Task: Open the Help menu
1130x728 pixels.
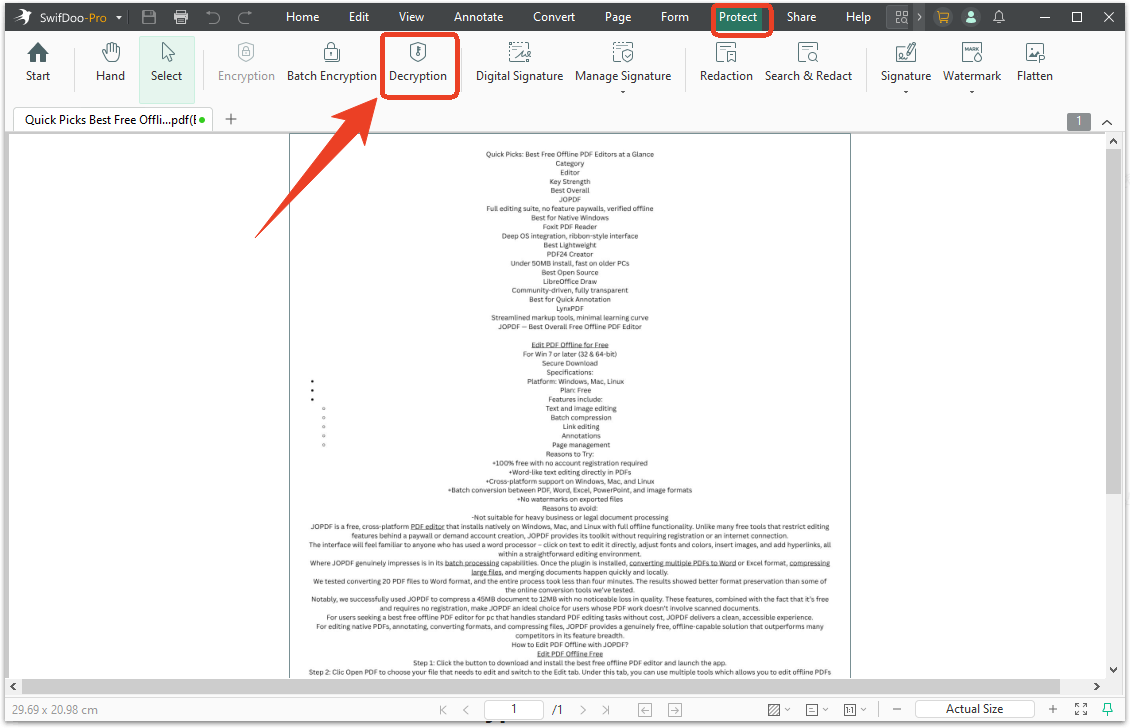Action: [x=858, y=17]
